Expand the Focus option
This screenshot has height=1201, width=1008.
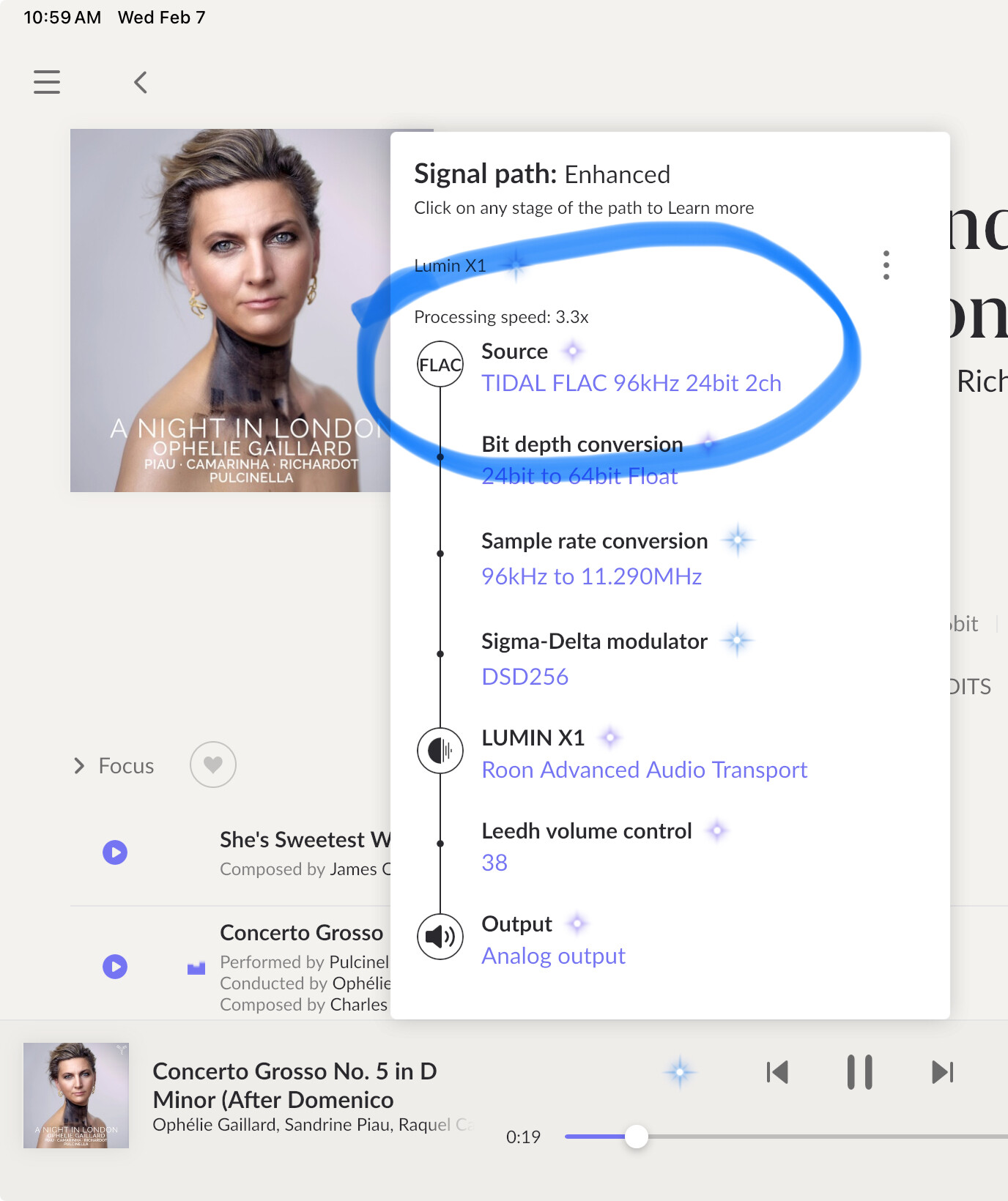tap(114, 766)
